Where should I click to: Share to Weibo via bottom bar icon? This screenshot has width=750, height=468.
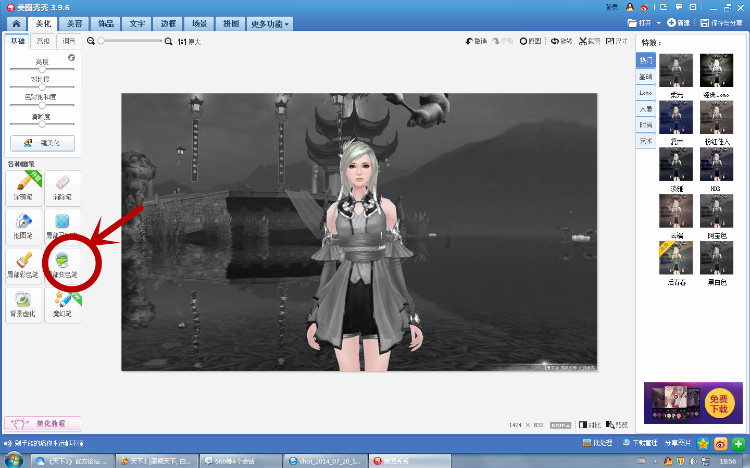721,444
